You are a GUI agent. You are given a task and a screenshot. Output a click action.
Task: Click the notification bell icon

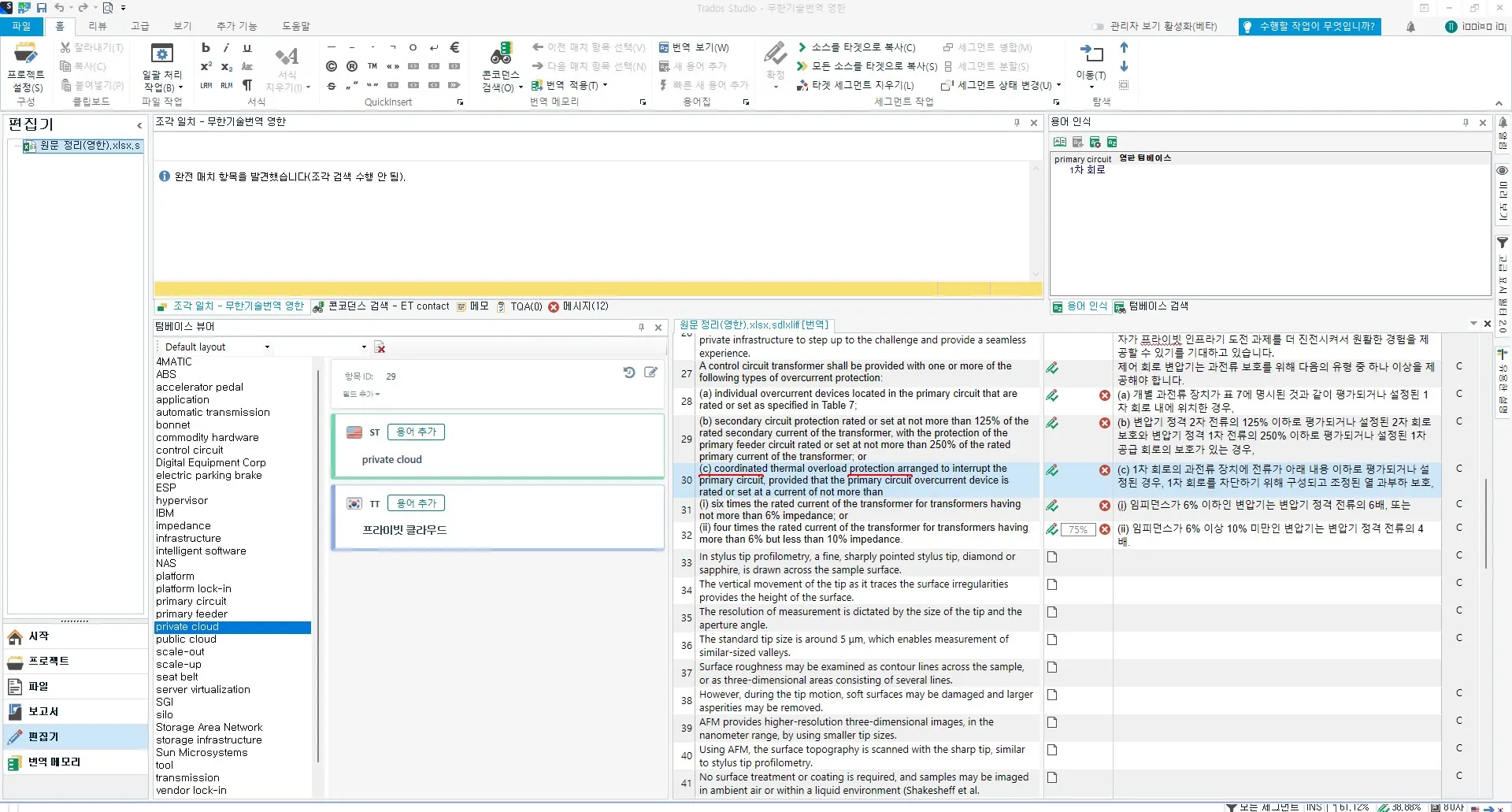(x=1410, y=27)
